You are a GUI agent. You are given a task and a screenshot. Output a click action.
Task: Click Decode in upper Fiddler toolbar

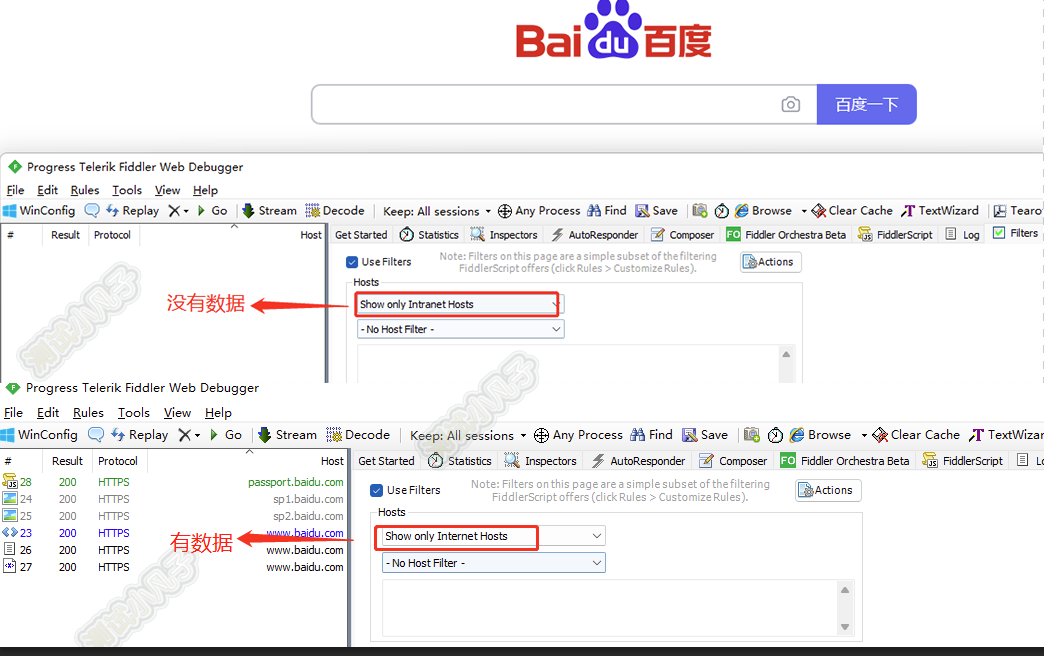[335, 210]
